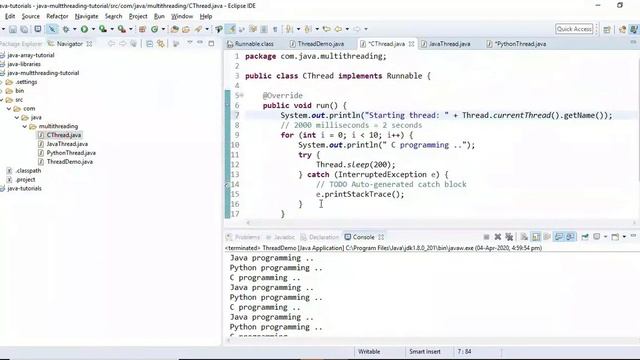Click the Quick Access field
Viewport: 640px width, 360px height.
[574, 29]
